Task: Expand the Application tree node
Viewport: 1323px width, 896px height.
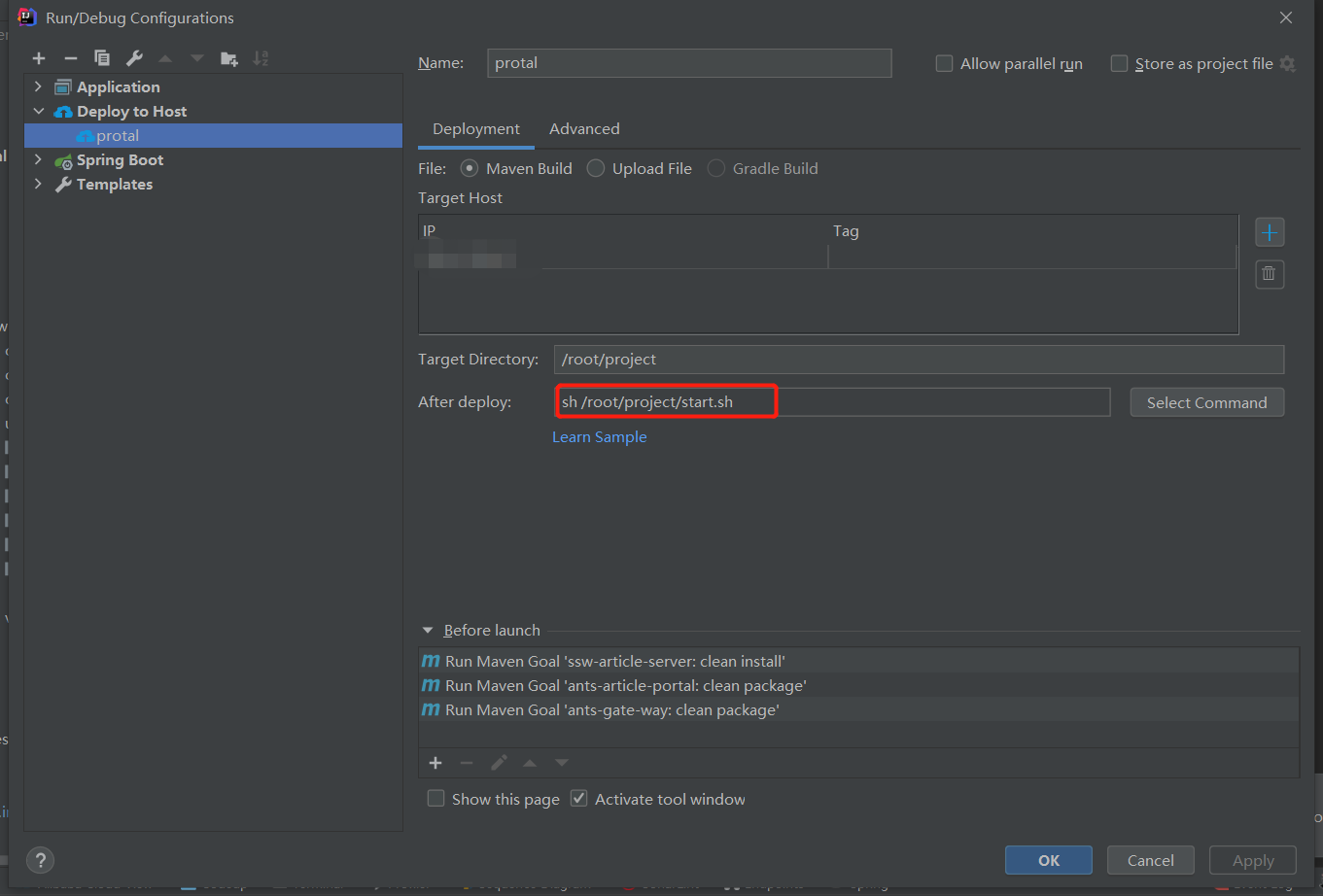Action: pos(39,87)
